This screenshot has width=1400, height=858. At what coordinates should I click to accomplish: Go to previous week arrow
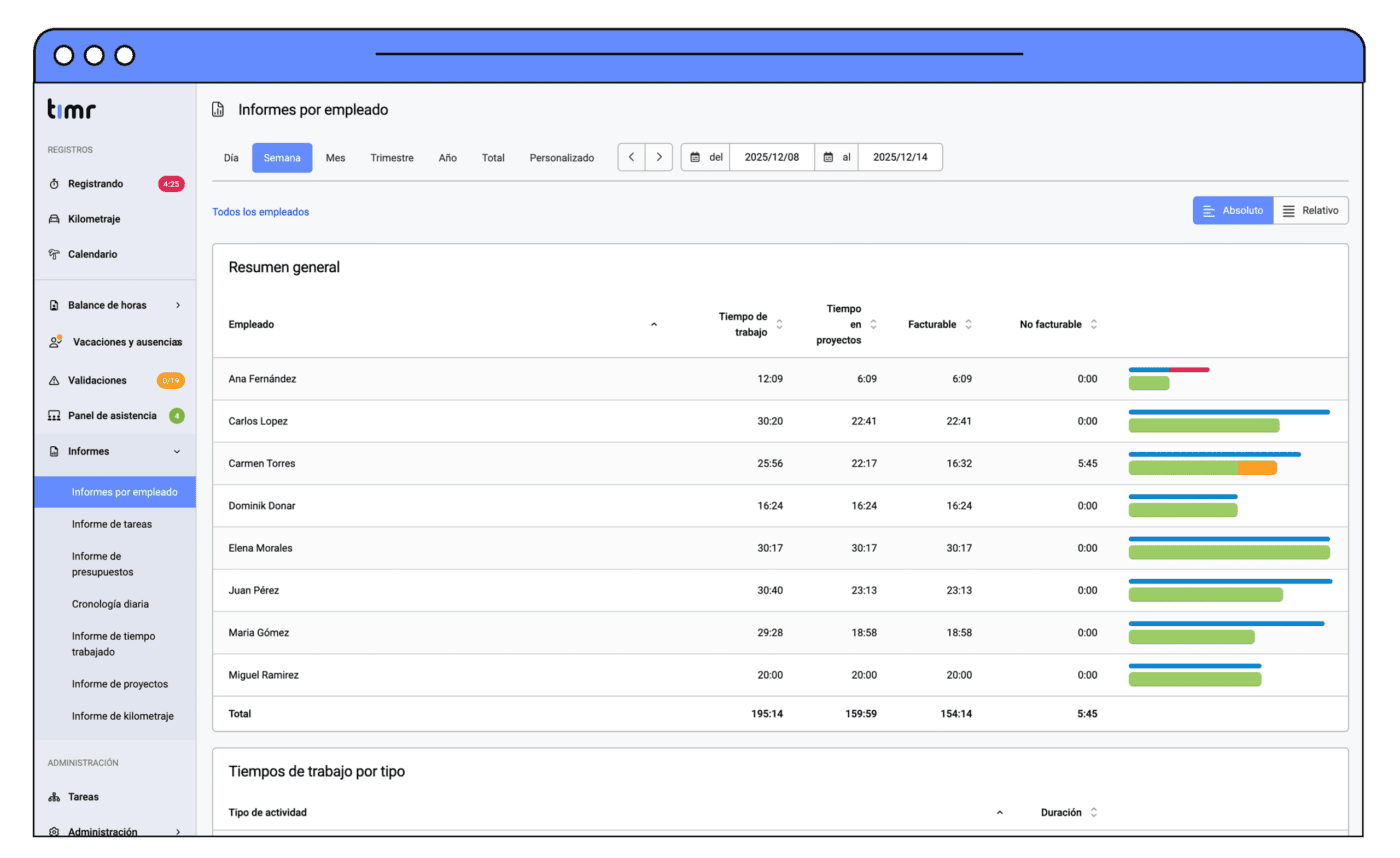click(x=631, y=158)
